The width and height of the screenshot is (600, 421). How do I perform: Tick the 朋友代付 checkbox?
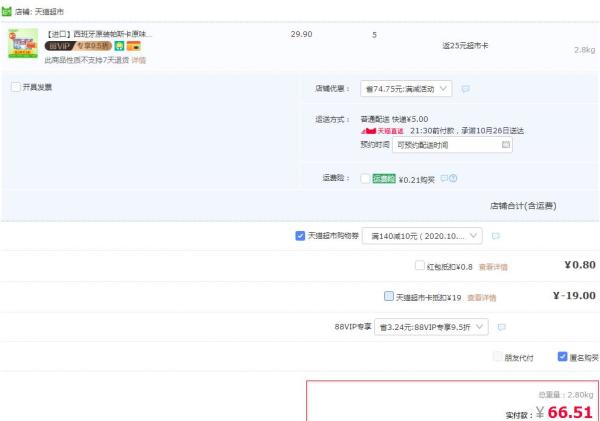(x=497, y=356)
